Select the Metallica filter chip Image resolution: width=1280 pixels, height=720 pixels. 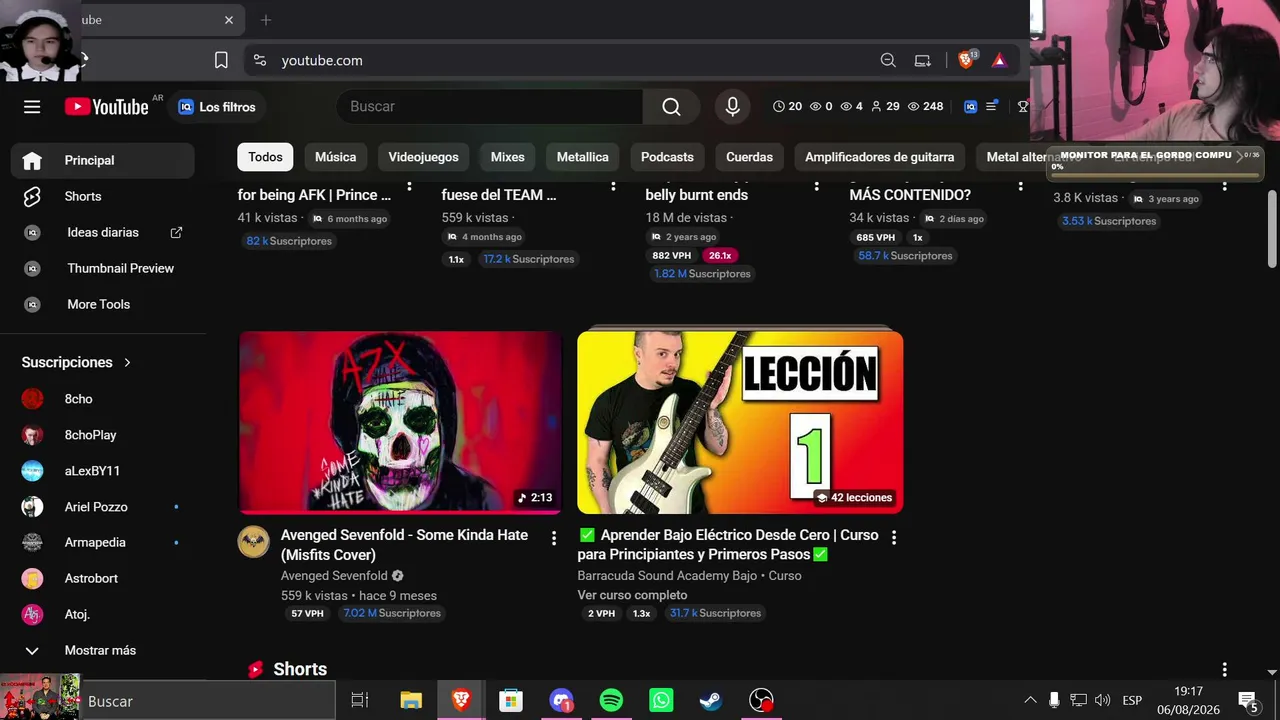click(582, 157)
